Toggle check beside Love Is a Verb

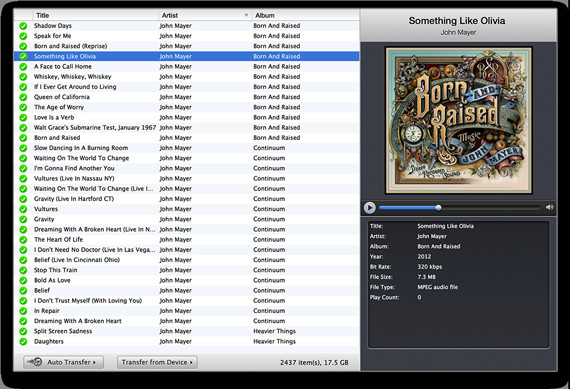pos(23,117)
